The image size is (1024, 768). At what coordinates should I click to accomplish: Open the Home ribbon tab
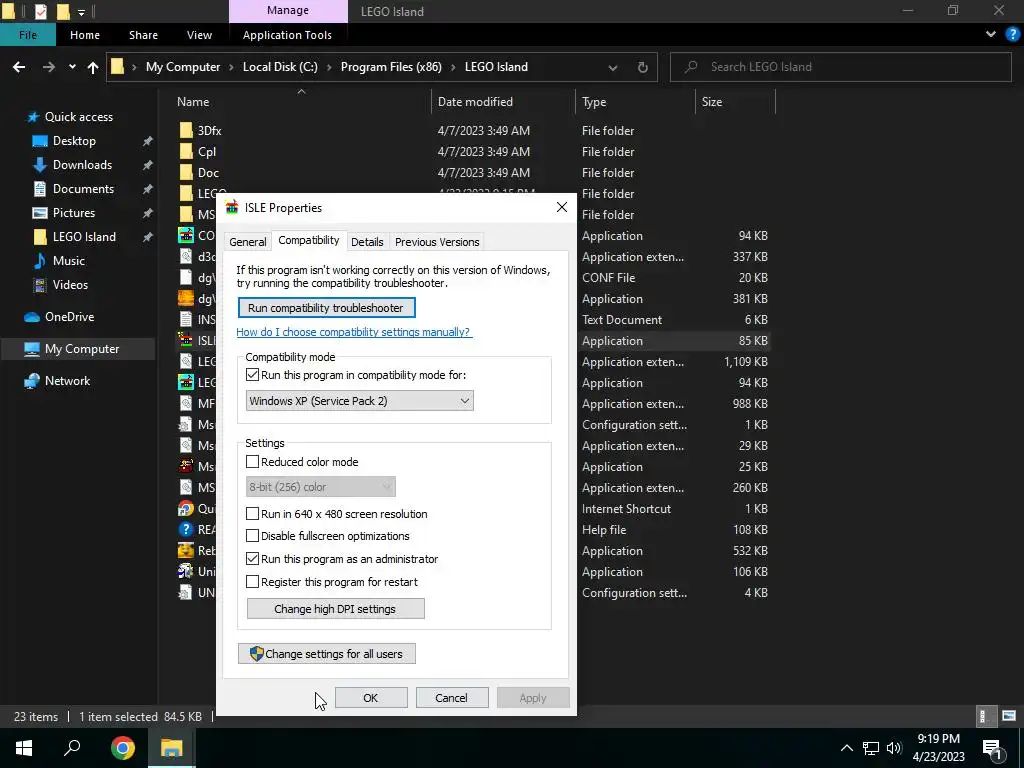[85, 35]
